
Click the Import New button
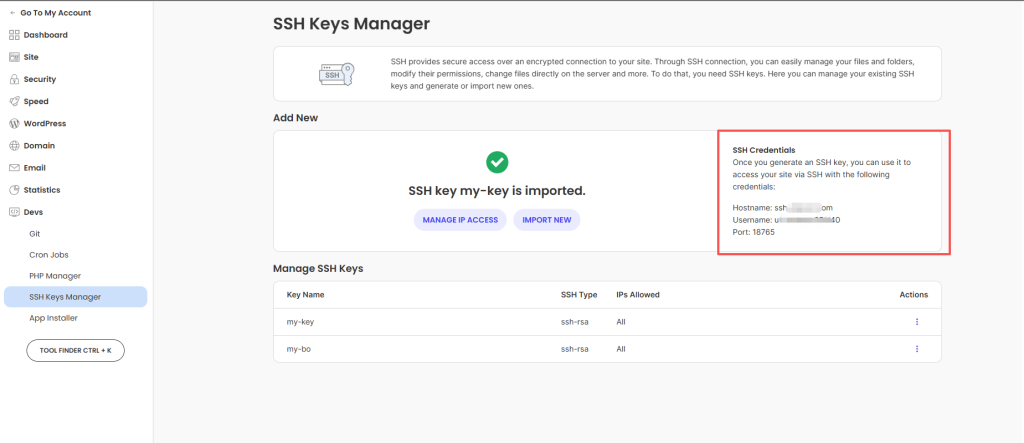(546, 220)
